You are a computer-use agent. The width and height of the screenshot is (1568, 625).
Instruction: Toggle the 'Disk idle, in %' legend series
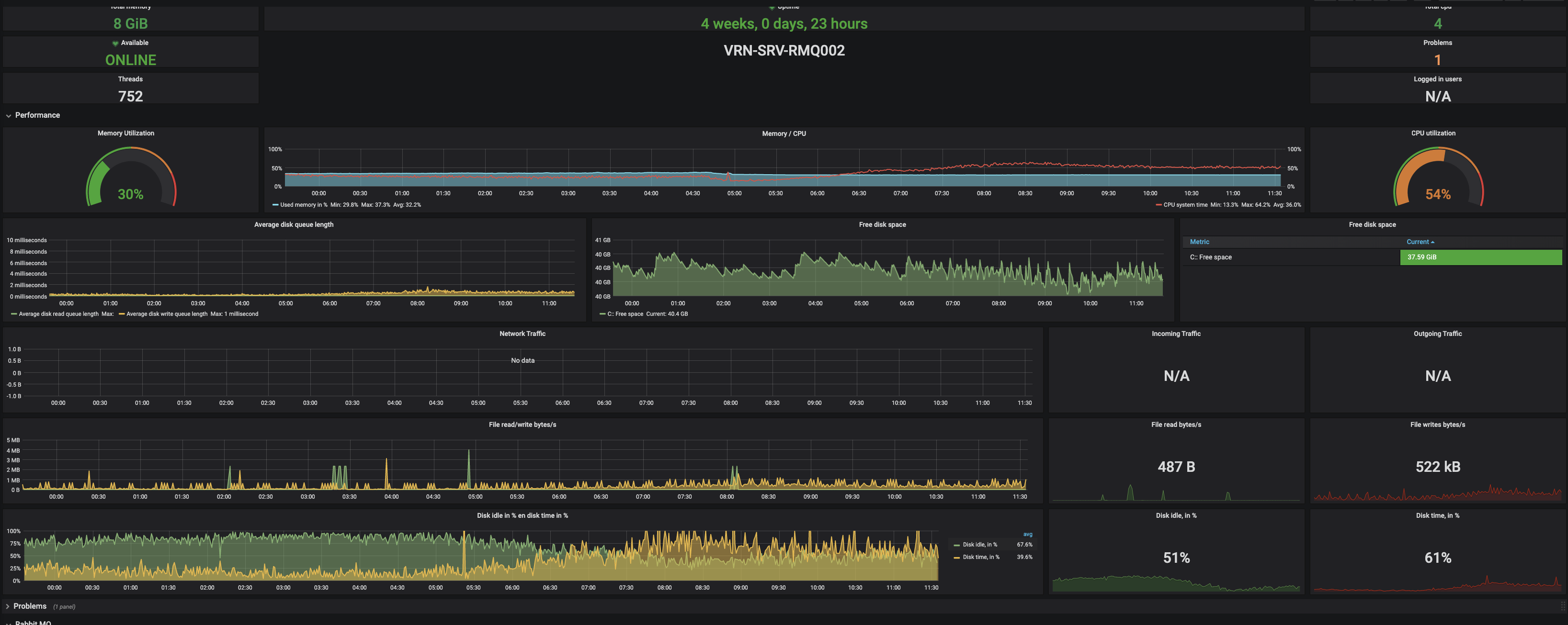(979, 545)
